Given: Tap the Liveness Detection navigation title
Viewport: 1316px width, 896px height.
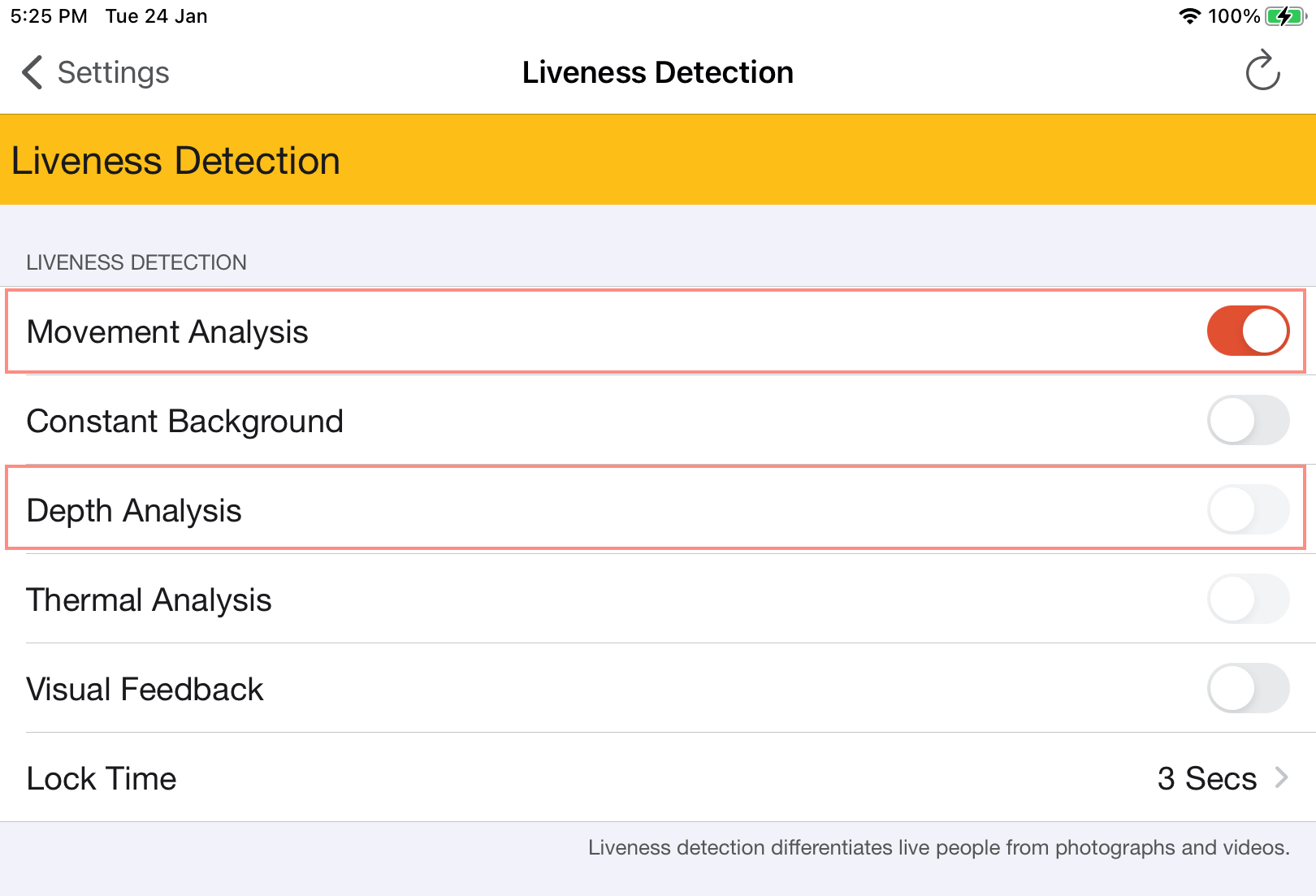Looking at the screenshot, I should coord(657,72).
